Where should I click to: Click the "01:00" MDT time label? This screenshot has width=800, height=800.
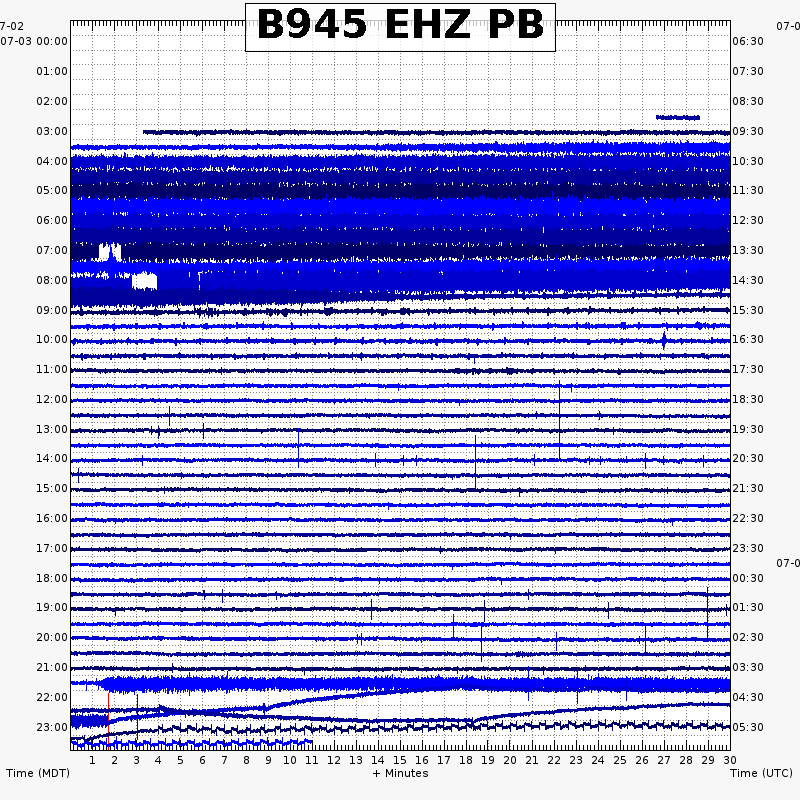tap(52, 71)
